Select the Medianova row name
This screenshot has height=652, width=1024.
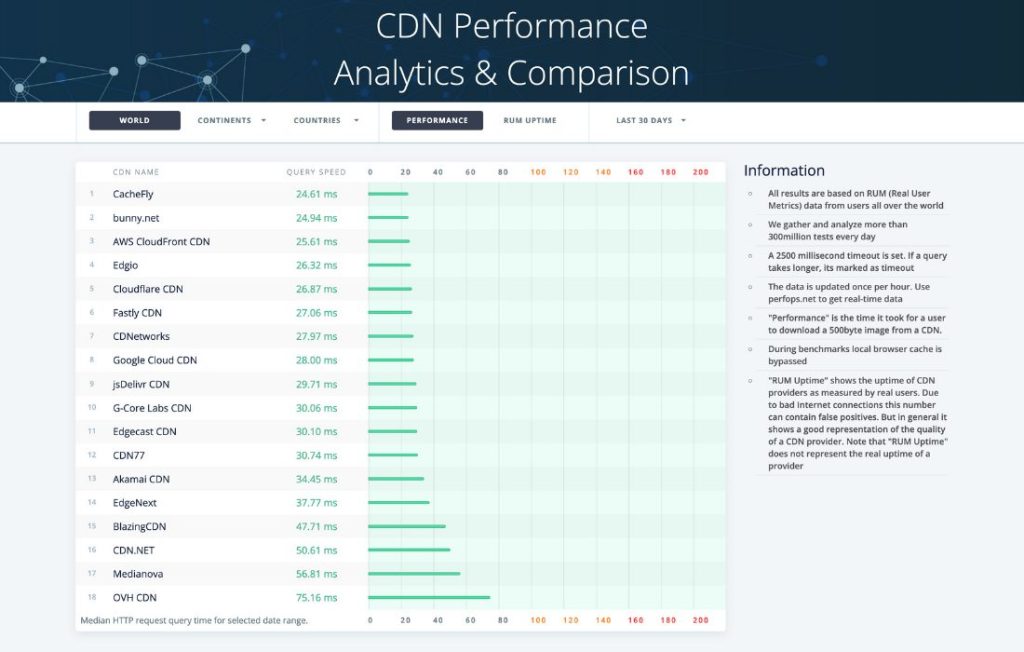click(x=138, y=574)
